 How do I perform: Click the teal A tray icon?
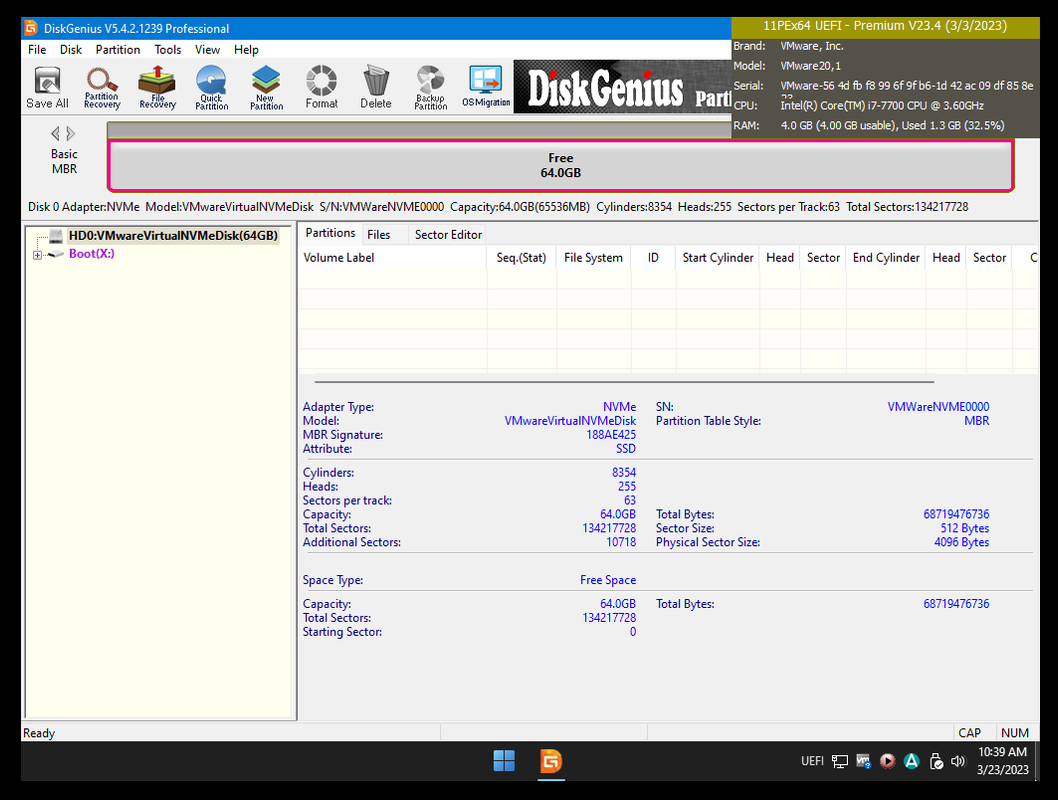(x=912, y=761)
